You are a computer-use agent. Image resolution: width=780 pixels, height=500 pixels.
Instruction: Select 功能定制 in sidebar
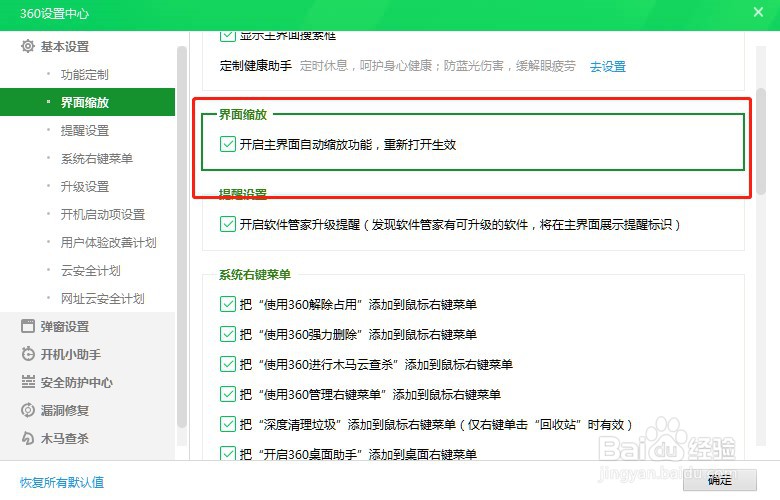tap(85, 75)
